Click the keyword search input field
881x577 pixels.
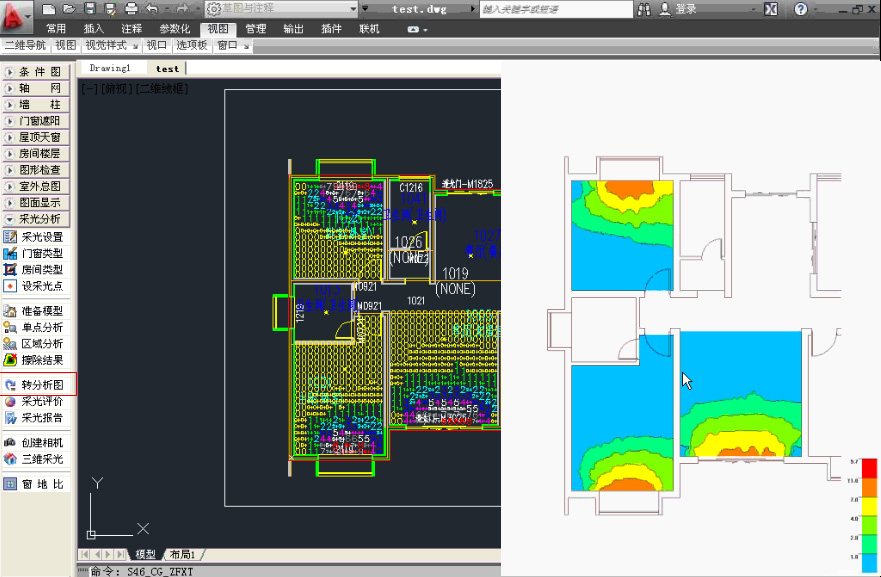(555, 9)
